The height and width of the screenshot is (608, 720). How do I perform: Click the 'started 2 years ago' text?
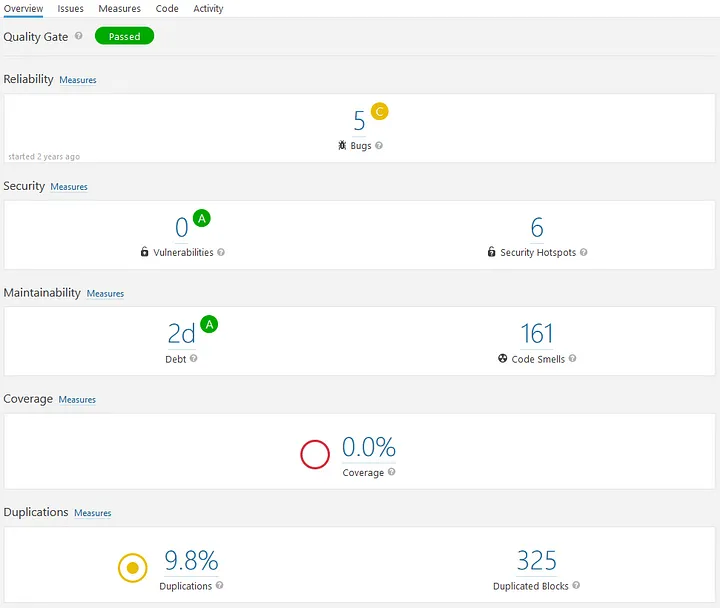(44, 157)
